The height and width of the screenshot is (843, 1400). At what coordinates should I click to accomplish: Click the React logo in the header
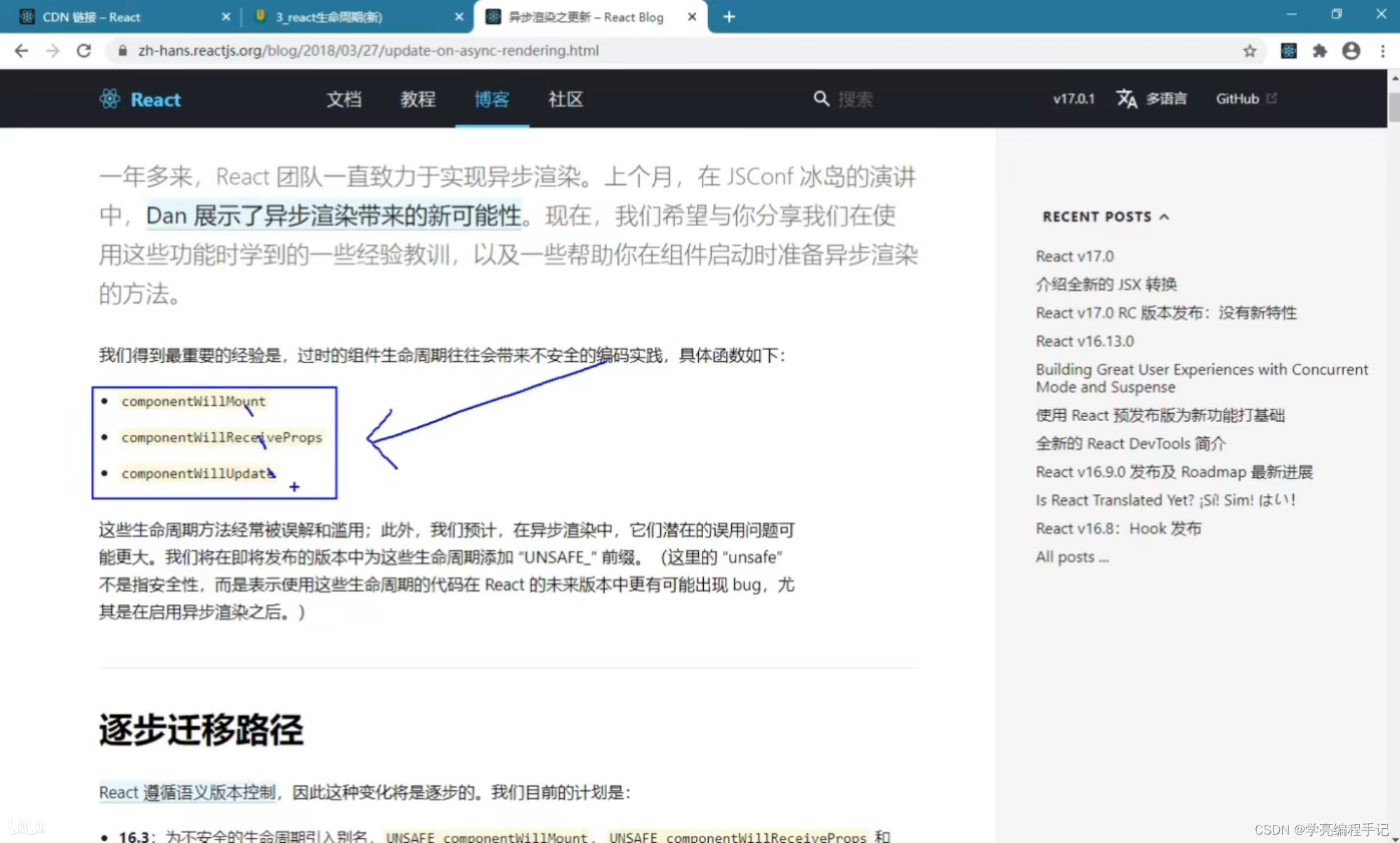140,99
